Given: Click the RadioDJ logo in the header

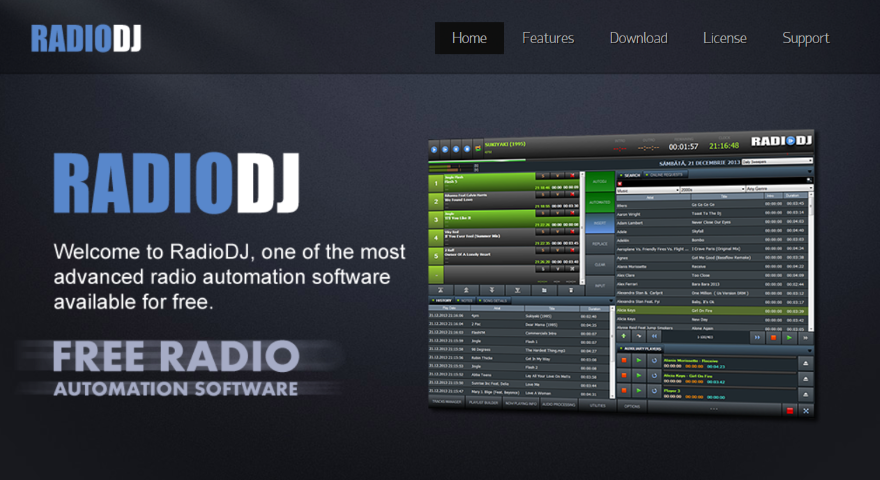Looking at the screenshot, I should pos(86,38).
